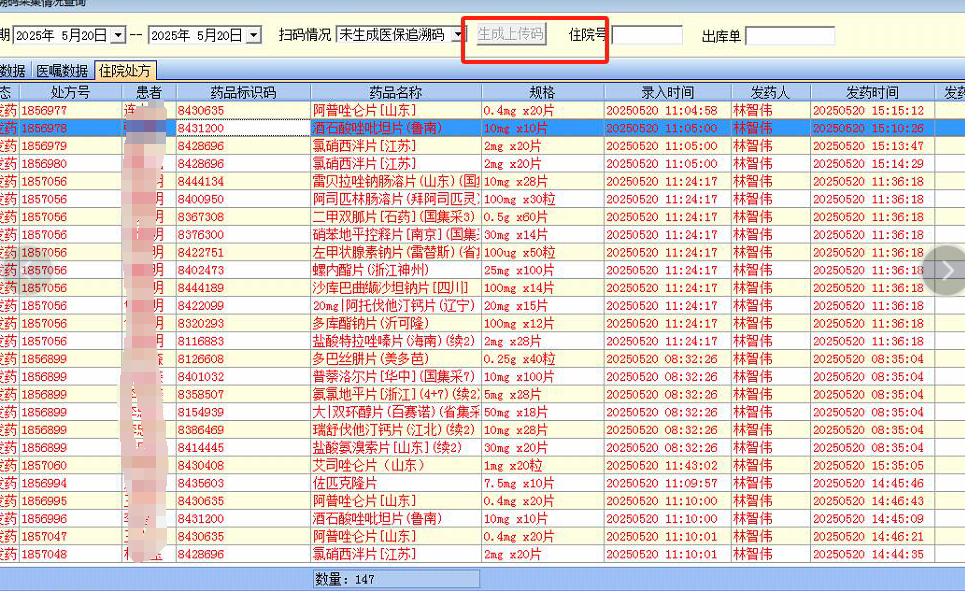The height and width of the screenshot is (591, 965).
Task: Select prescription number 1856977 cell
Action: pyautogui.click(x=70, y=111)
